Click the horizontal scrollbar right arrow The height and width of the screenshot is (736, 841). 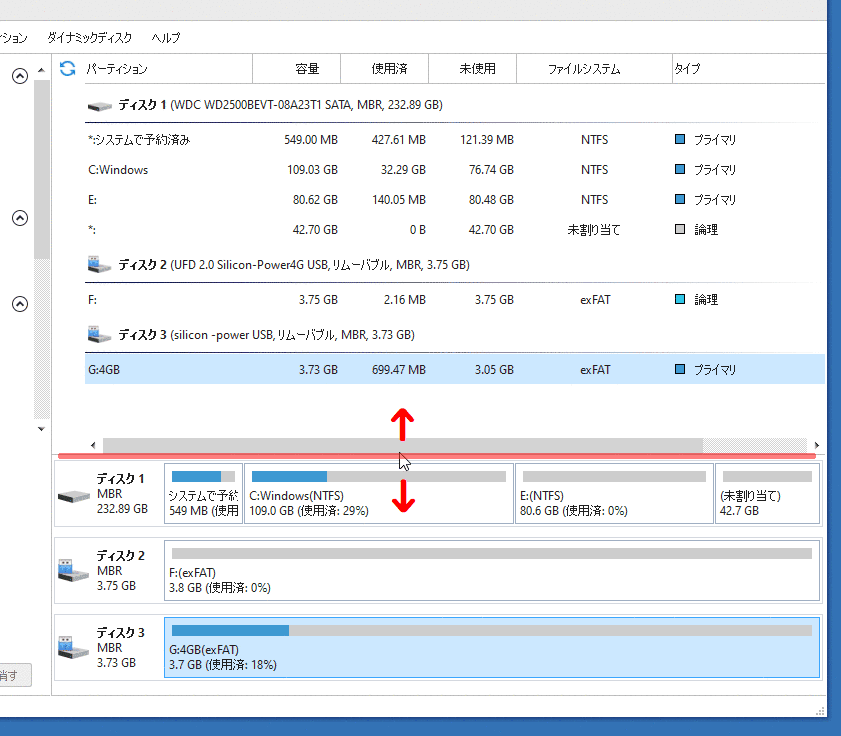(x=816, y=445)
